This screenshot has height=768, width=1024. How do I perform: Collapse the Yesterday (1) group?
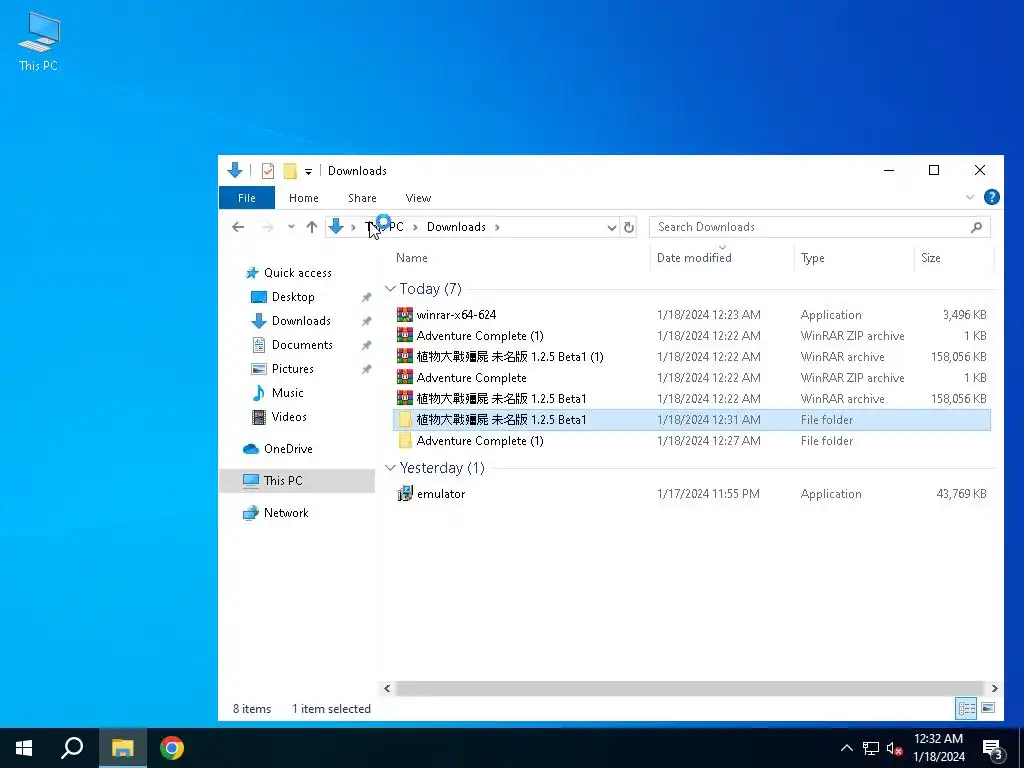click(391, 468)
